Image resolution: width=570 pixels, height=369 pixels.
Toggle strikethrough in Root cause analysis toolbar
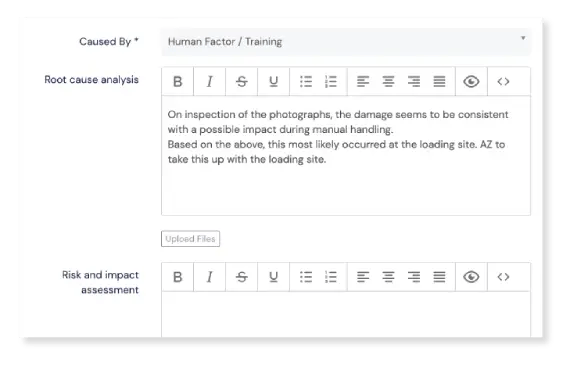pyautogui.click(x=241, y=81)
